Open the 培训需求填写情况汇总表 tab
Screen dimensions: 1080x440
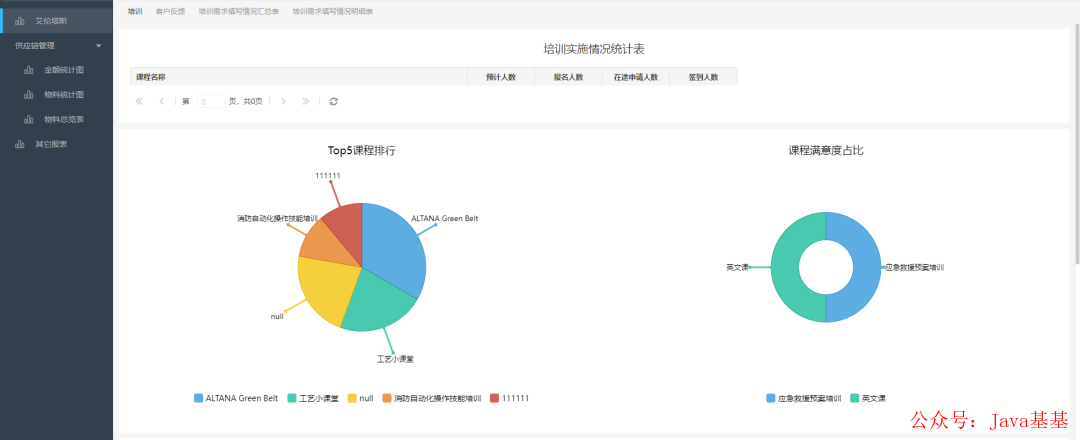click(x=238, y=12)
